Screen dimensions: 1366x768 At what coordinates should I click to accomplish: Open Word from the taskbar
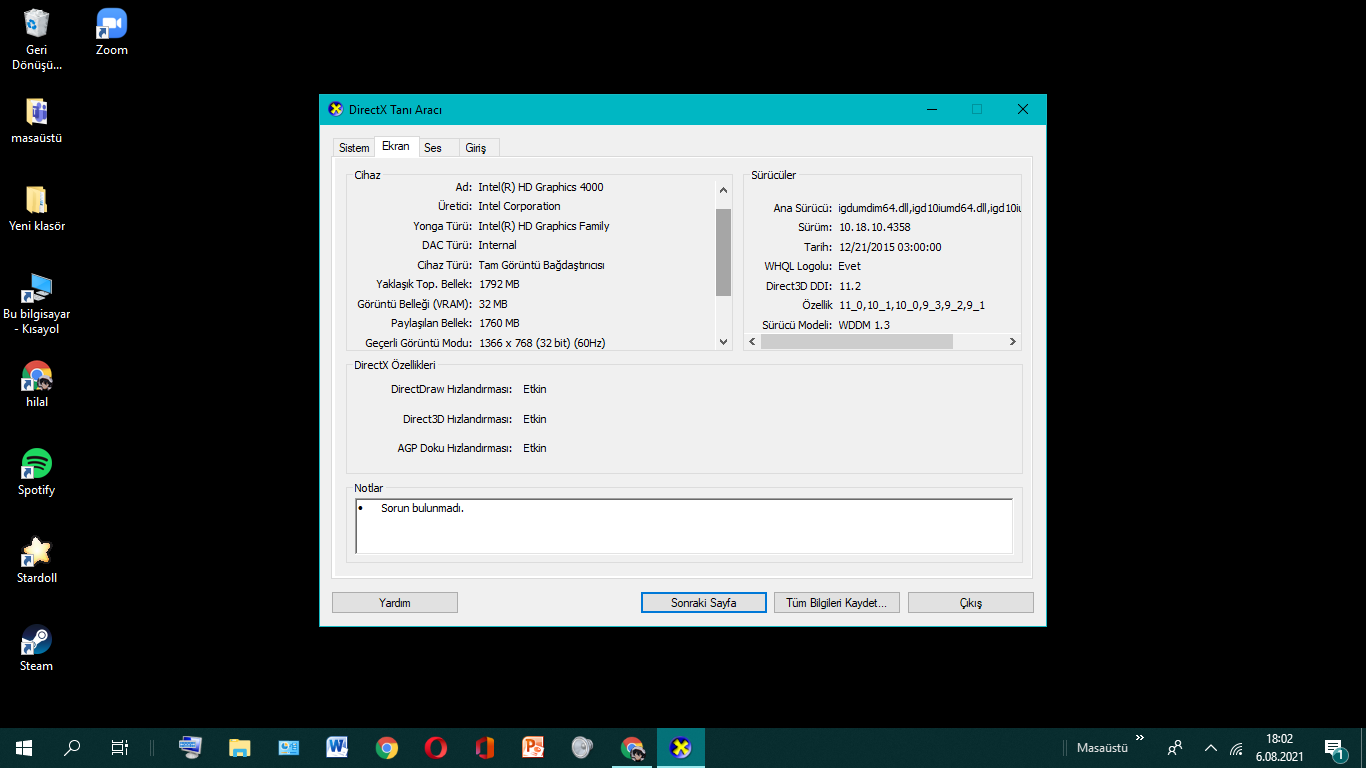(x=337, y=747)
